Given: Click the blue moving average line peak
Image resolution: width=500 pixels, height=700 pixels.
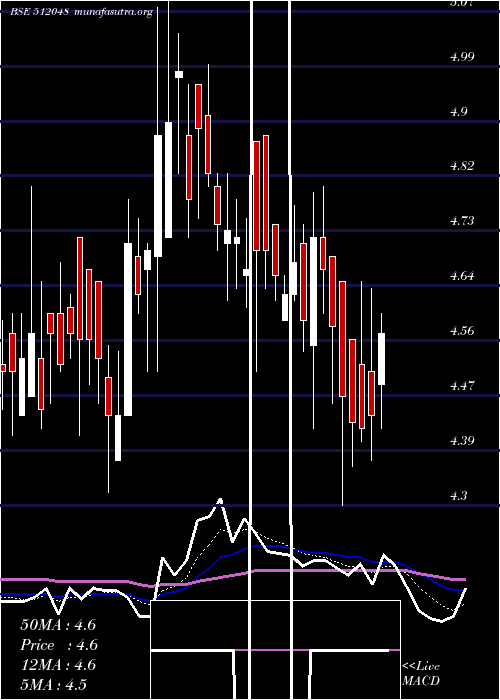Looking at the screenshot, I should point(263,546).
